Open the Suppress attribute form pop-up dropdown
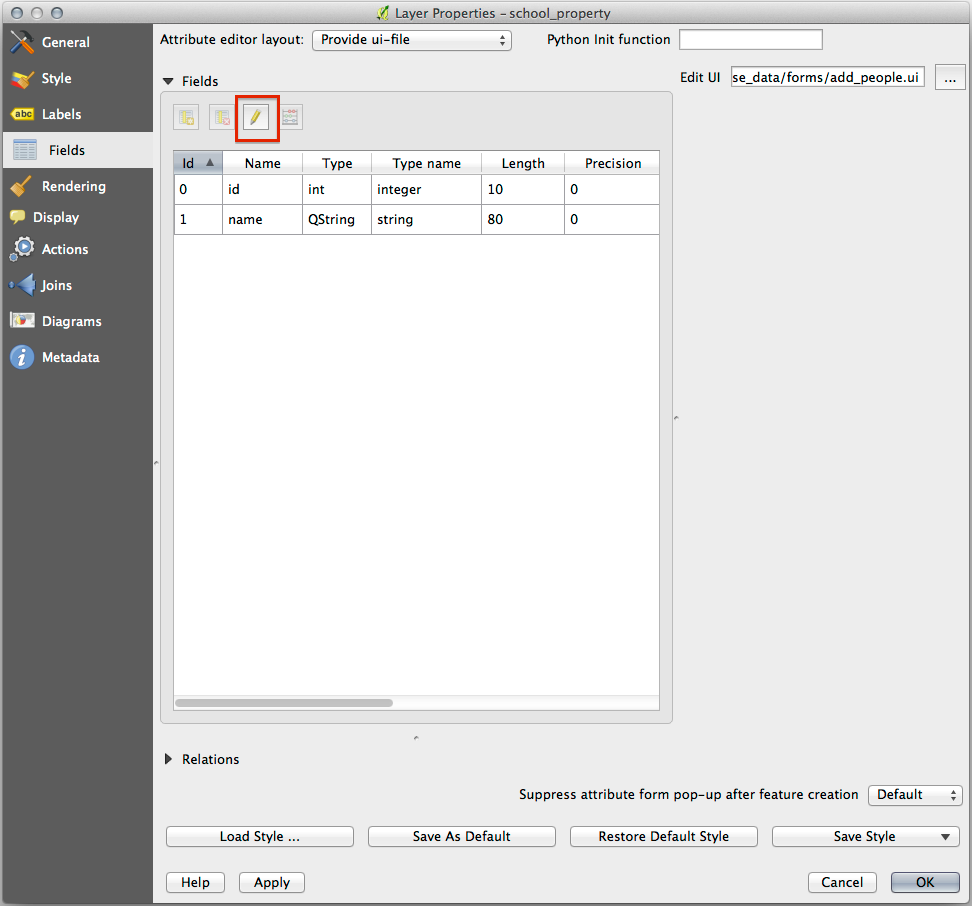972x906 pixels. tap(914, 795)
